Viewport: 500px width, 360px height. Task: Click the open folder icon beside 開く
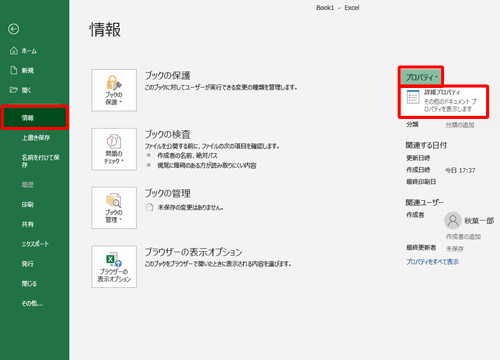point(14,90)
